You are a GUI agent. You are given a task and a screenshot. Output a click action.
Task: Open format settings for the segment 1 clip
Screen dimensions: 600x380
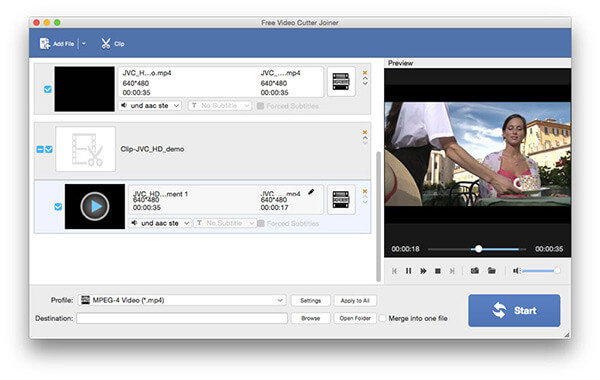coord(341,199)
